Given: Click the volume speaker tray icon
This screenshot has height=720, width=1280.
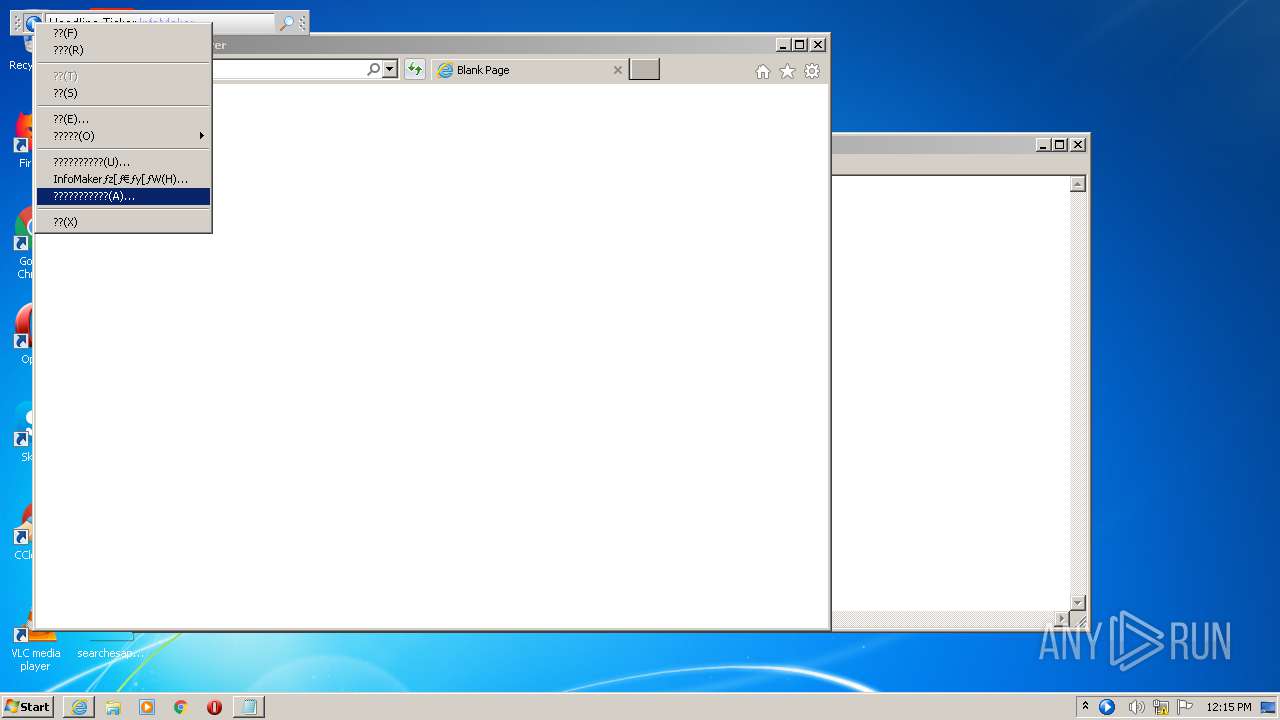Looking at the screenshot, I should click(1136, 707).
